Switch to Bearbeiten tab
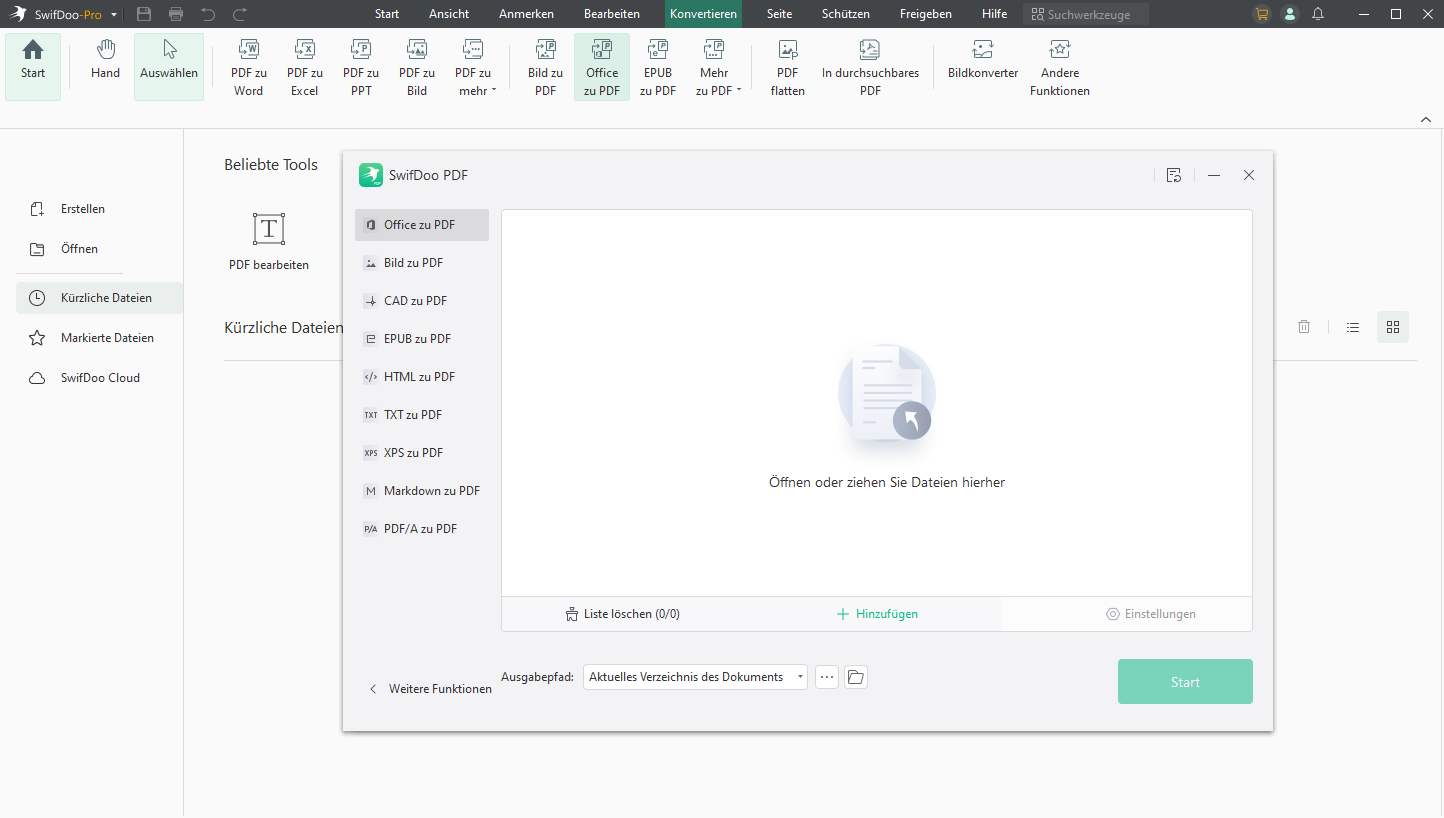 612,14
